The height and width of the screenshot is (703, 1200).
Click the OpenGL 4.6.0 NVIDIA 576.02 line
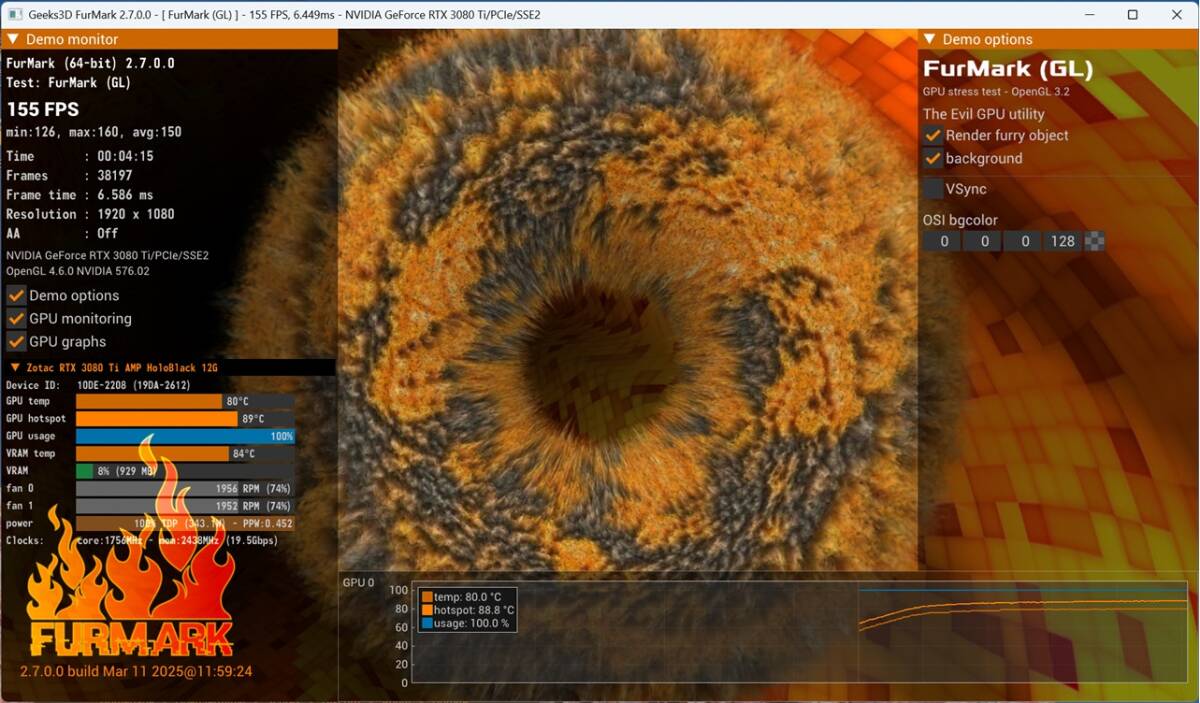click(x=78, y=271)
